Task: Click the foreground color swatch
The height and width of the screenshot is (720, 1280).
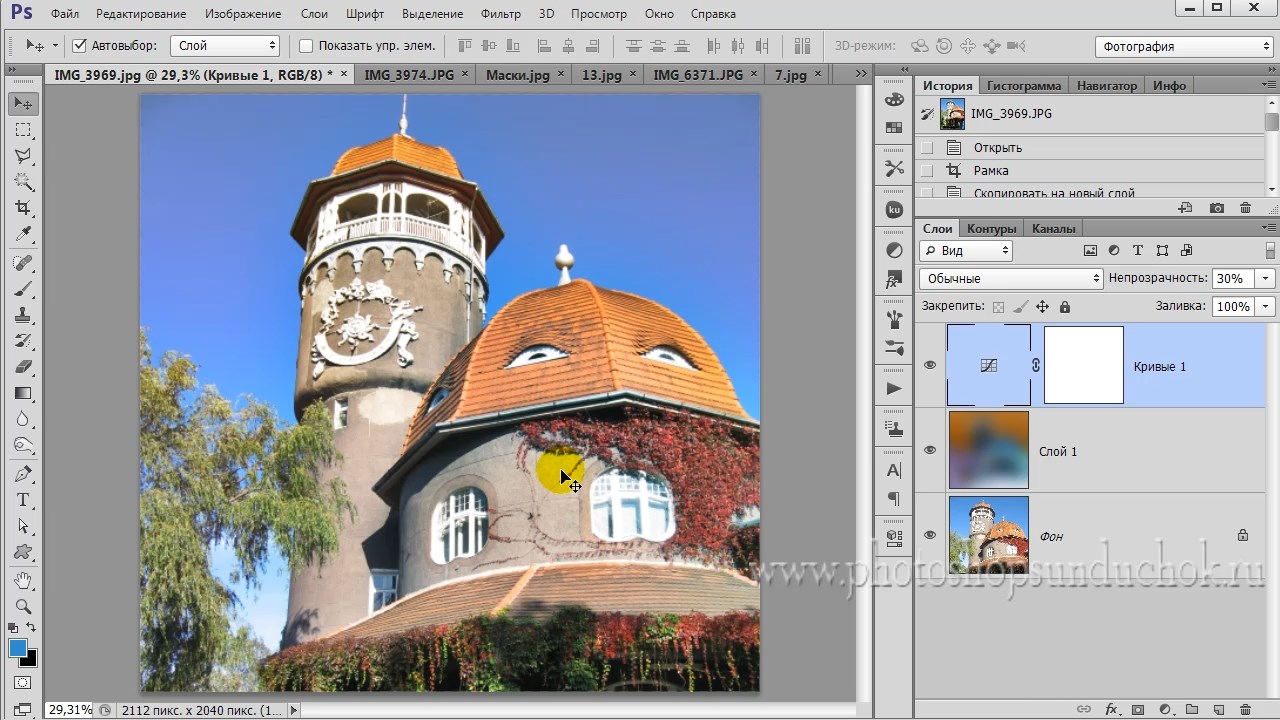Action: click(18, 648)
